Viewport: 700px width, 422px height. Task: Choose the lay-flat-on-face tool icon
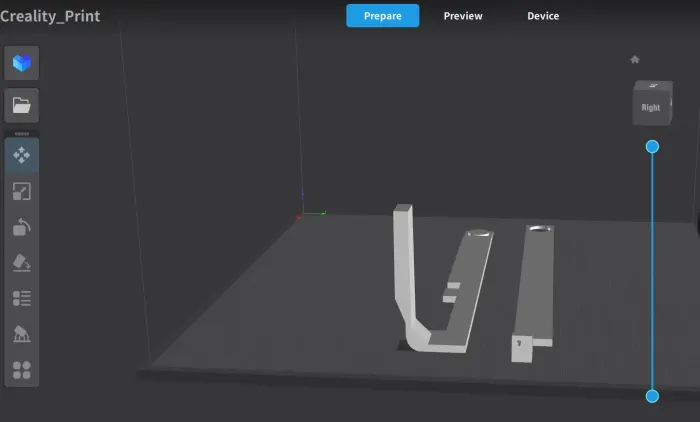21,262
